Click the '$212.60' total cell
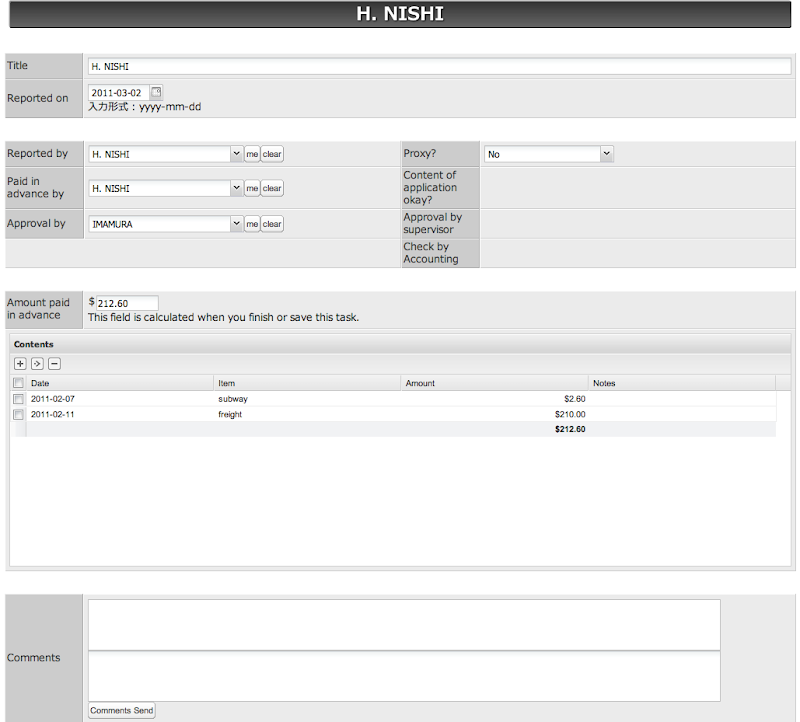Screen dimensions: 800x722 pyautogui.click(x=570, y=429)
